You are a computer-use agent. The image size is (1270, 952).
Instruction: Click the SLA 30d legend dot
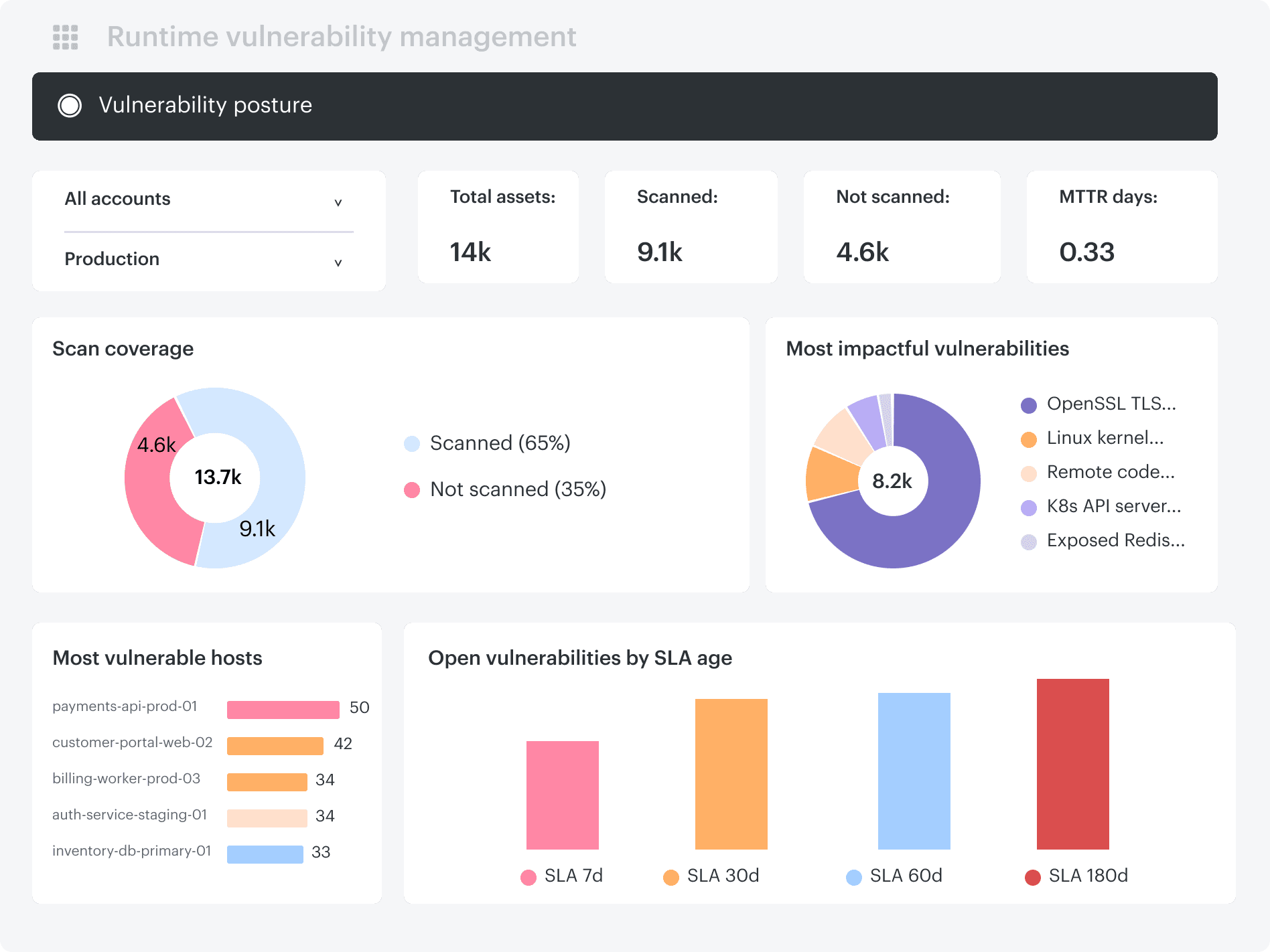click(671, 878)
